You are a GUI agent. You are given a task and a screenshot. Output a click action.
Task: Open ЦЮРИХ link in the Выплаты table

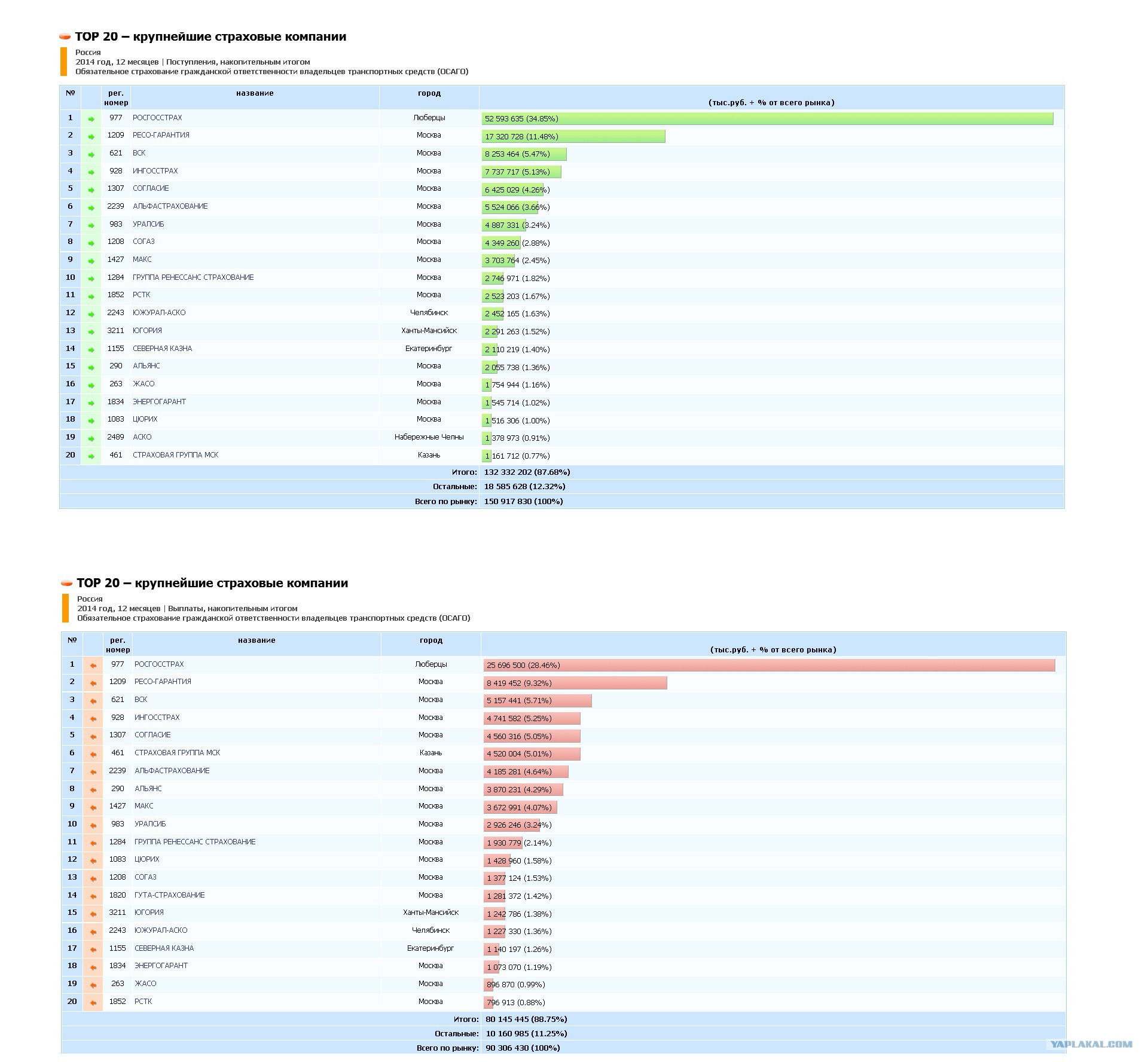pos(147,859)
